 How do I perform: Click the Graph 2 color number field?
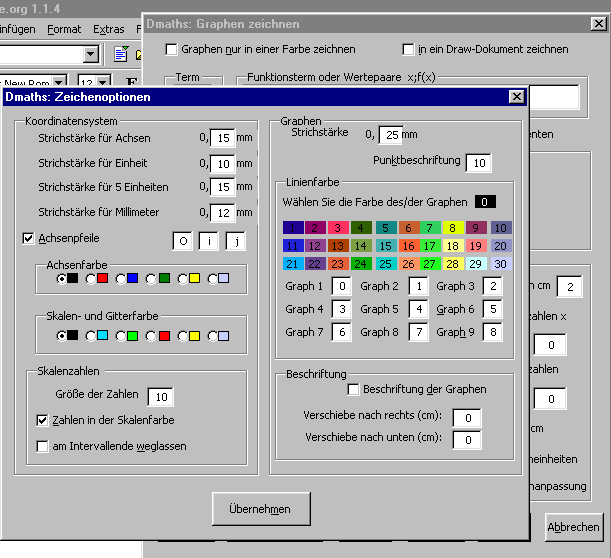pyautogui.click(x=419, y=286)
